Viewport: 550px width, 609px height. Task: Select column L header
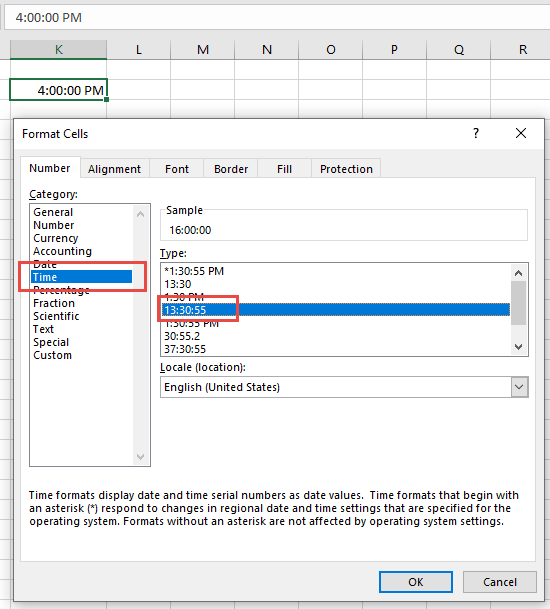tap(139, 49)
